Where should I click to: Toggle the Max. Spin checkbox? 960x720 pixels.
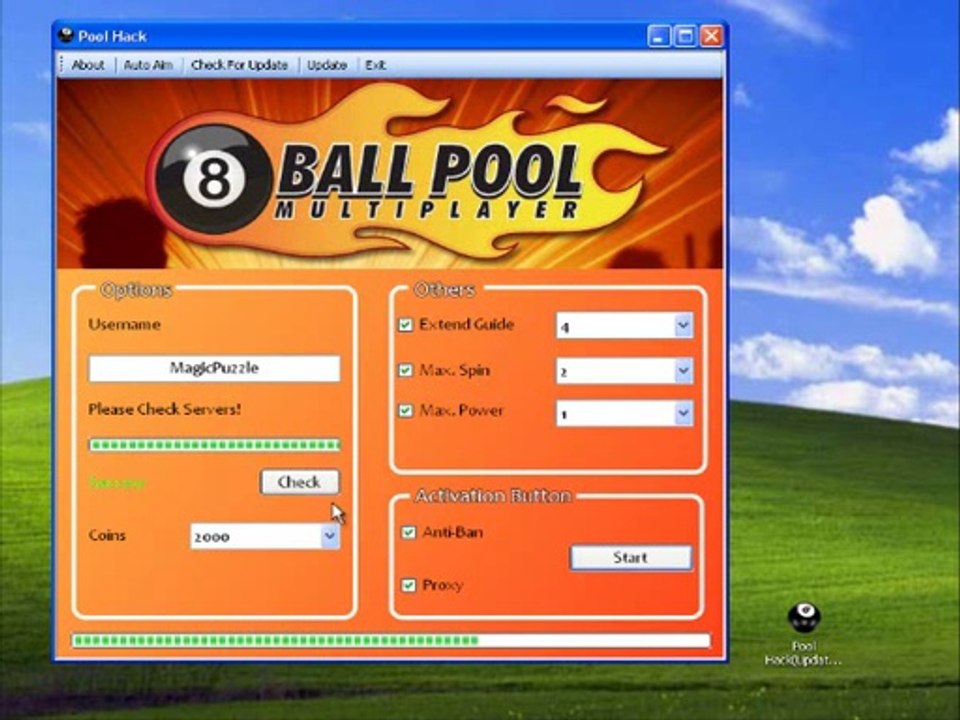coord(405,370)
